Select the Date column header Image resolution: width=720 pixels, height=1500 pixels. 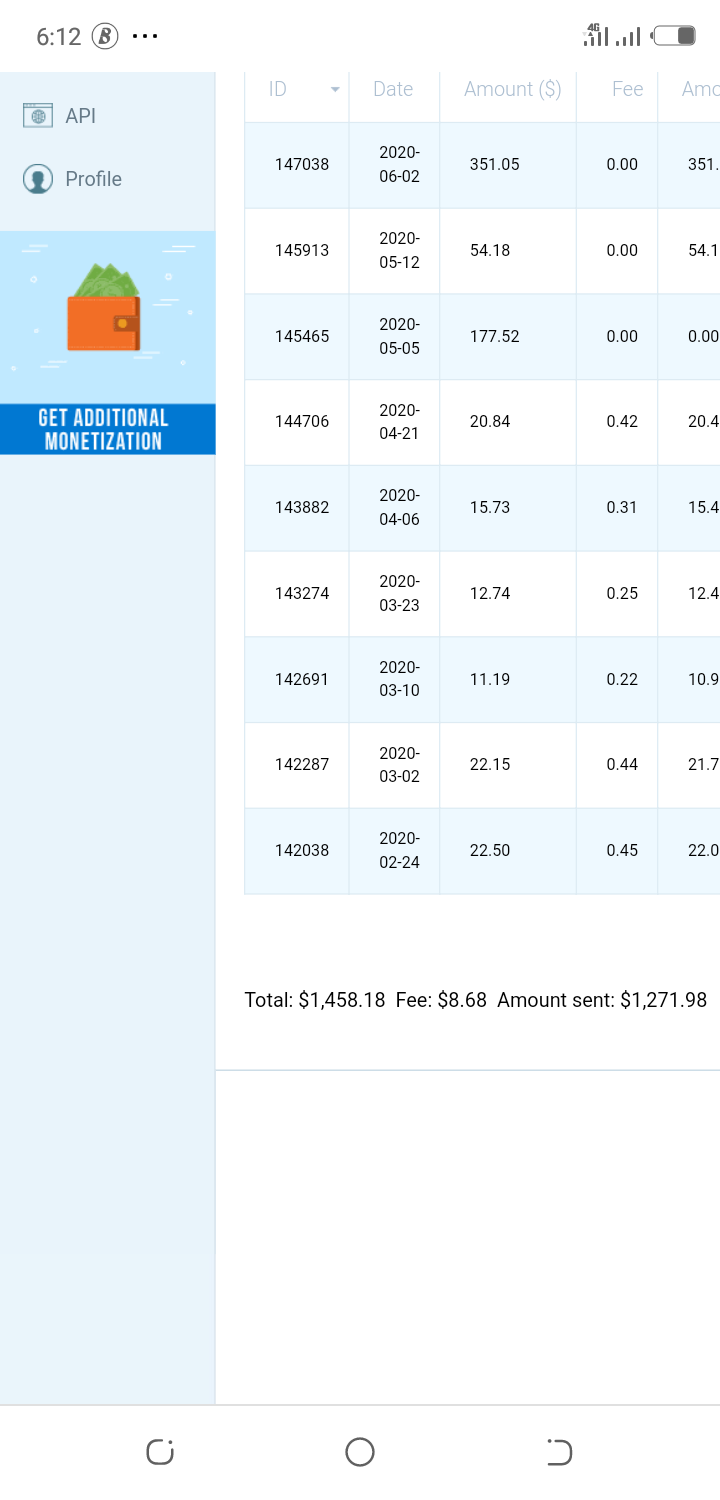pos(393,89)
